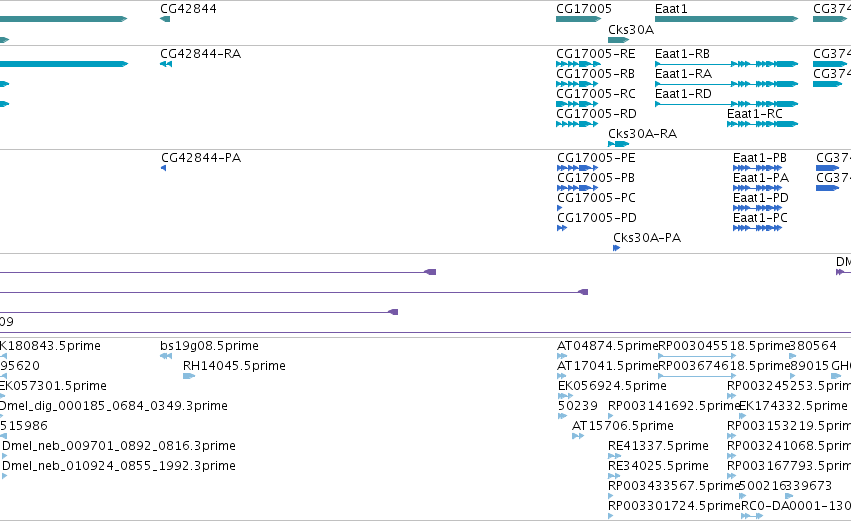This screenshot has height=521, width=851.
Task: Click EST RP003141692.5prime
Action: 675,406
